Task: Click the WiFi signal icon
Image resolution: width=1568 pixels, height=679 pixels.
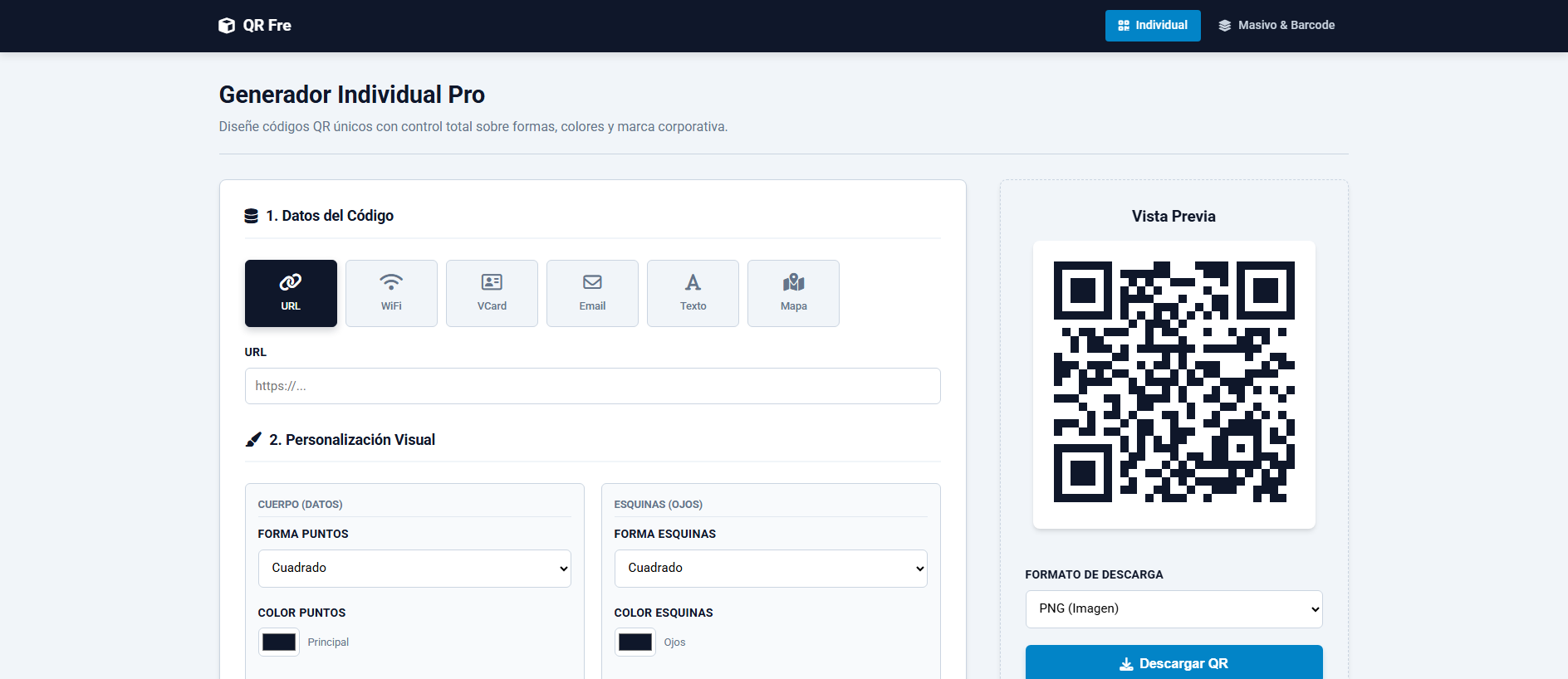Action: point(391,281)
